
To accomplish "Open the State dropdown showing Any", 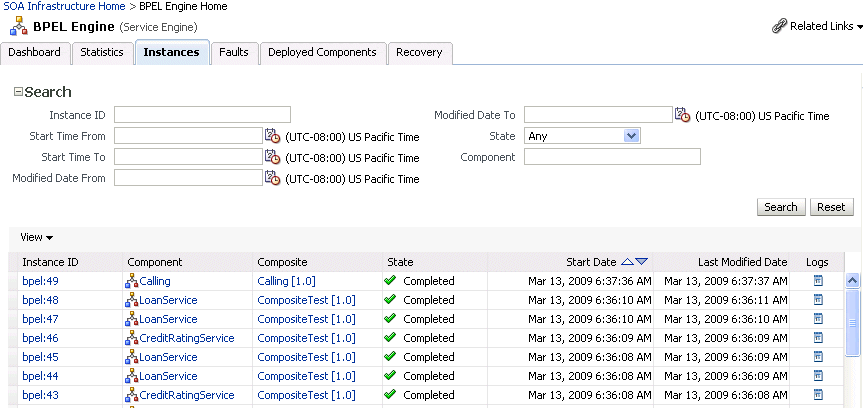I will (582, 136).
